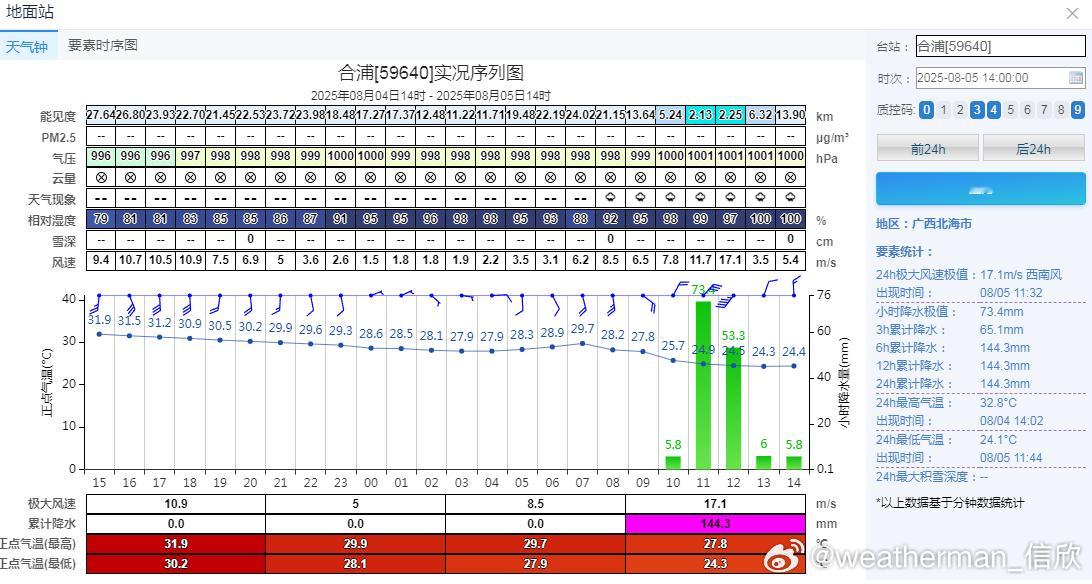Switch to the 天气钟 tab

tap(26, 47)
